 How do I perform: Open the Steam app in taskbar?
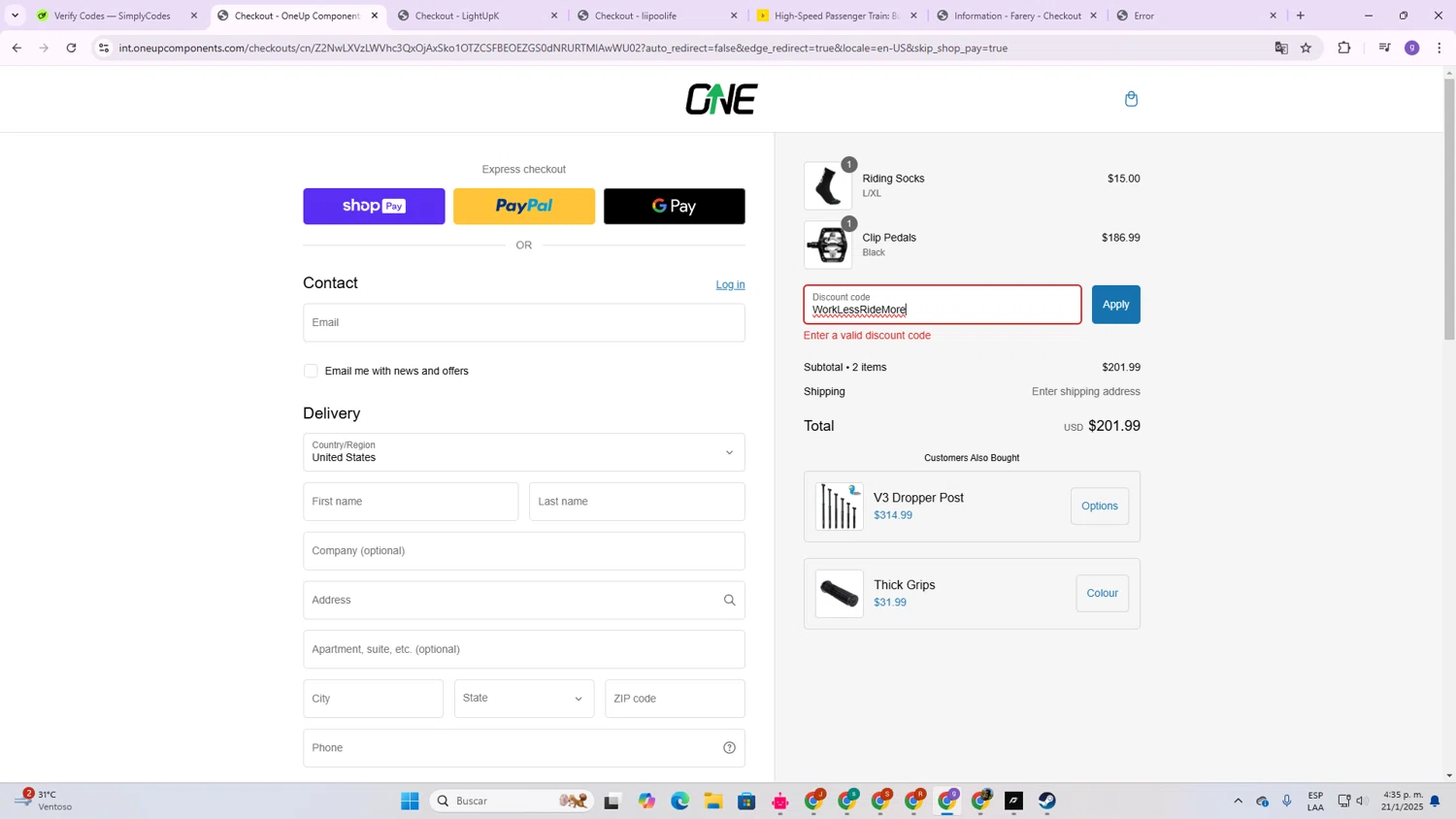[1047, 802]
